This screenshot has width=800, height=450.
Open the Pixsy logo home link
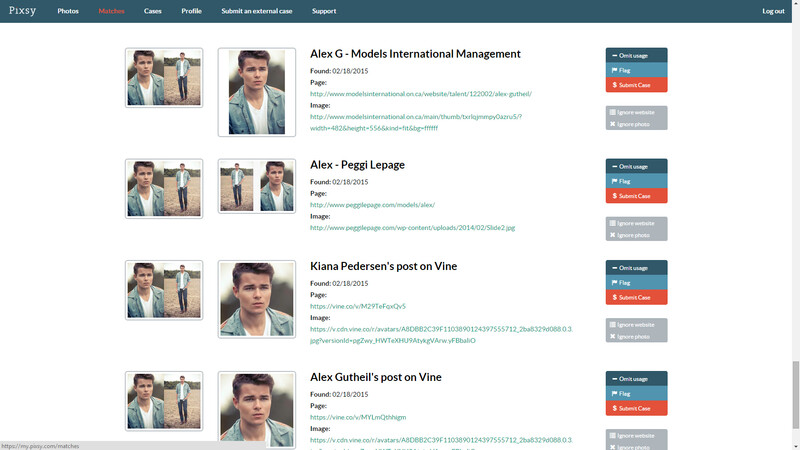click(x=22, y=11)
